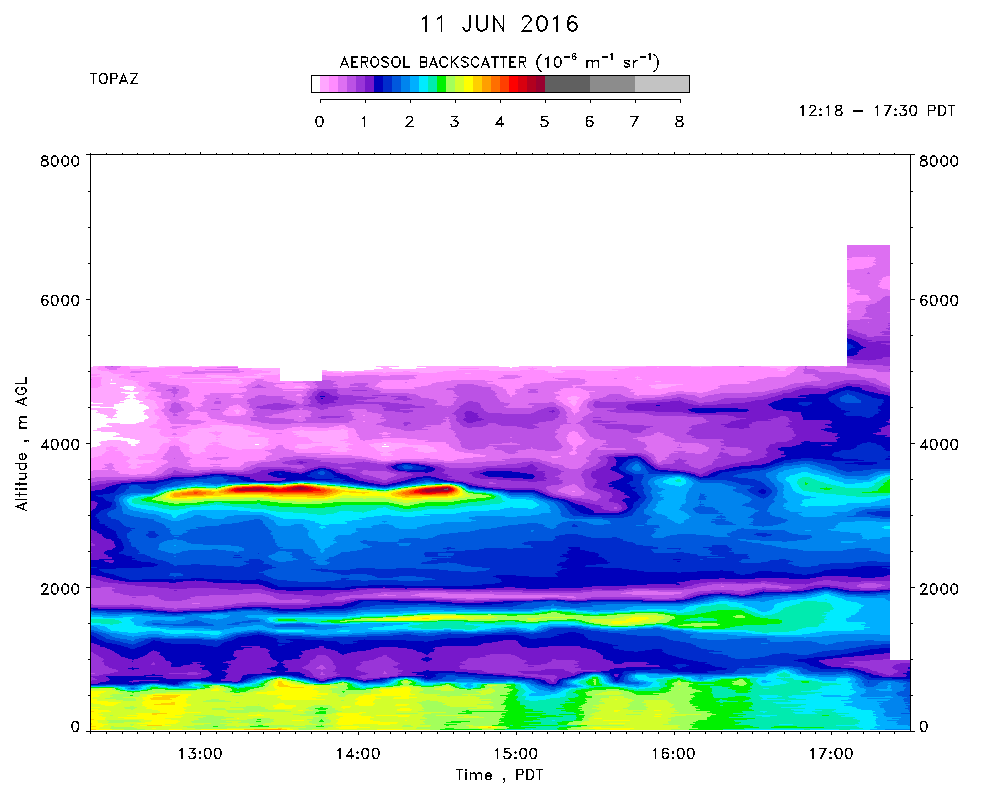The height and width of the screenshot is (800, 1000).
Task: Pick the light gray colorbar segment between 7 and 8
Action: [662, 84]
